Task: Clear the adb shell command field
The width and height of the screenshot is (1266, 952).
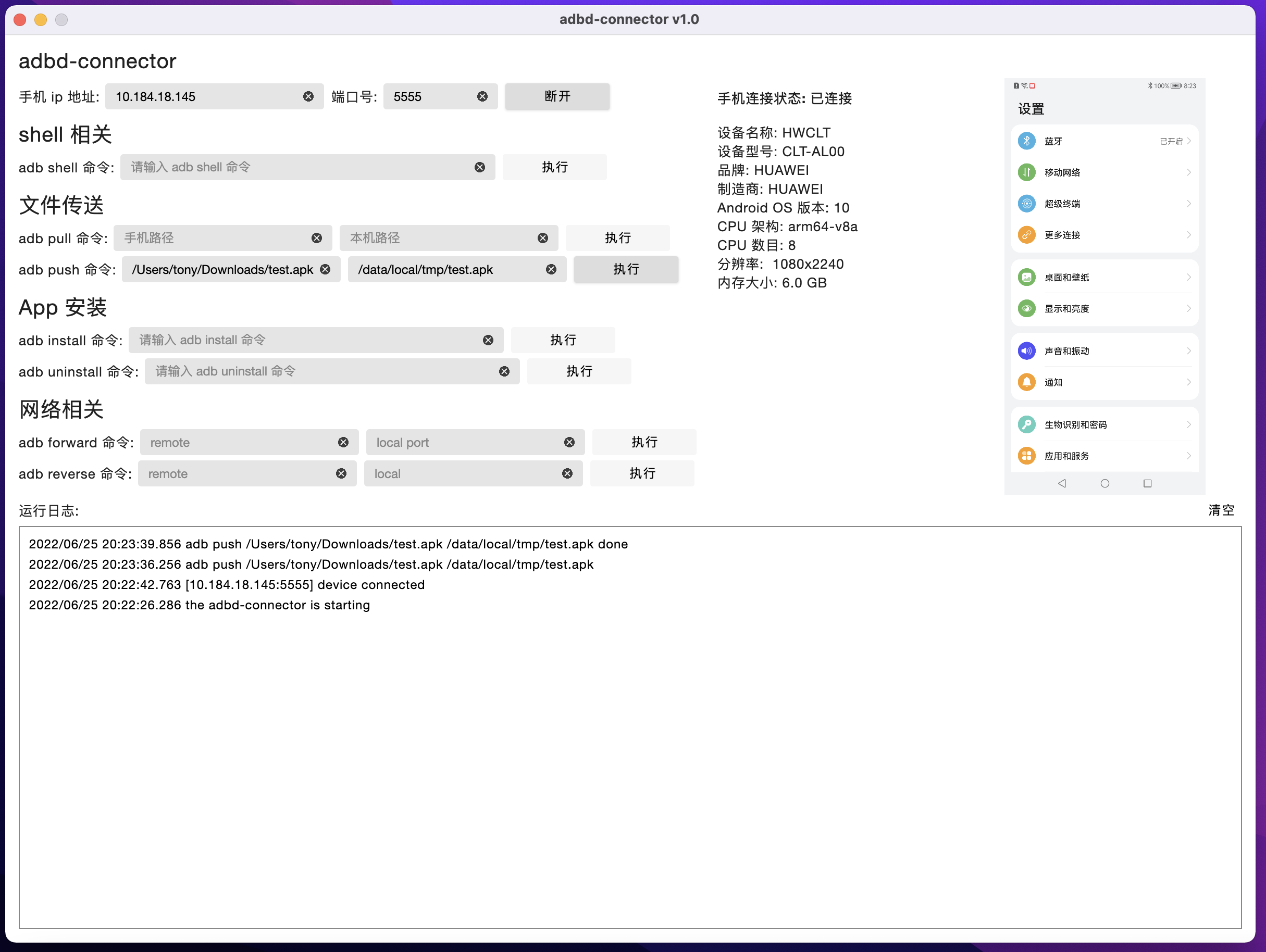Action: coord(480,167)
